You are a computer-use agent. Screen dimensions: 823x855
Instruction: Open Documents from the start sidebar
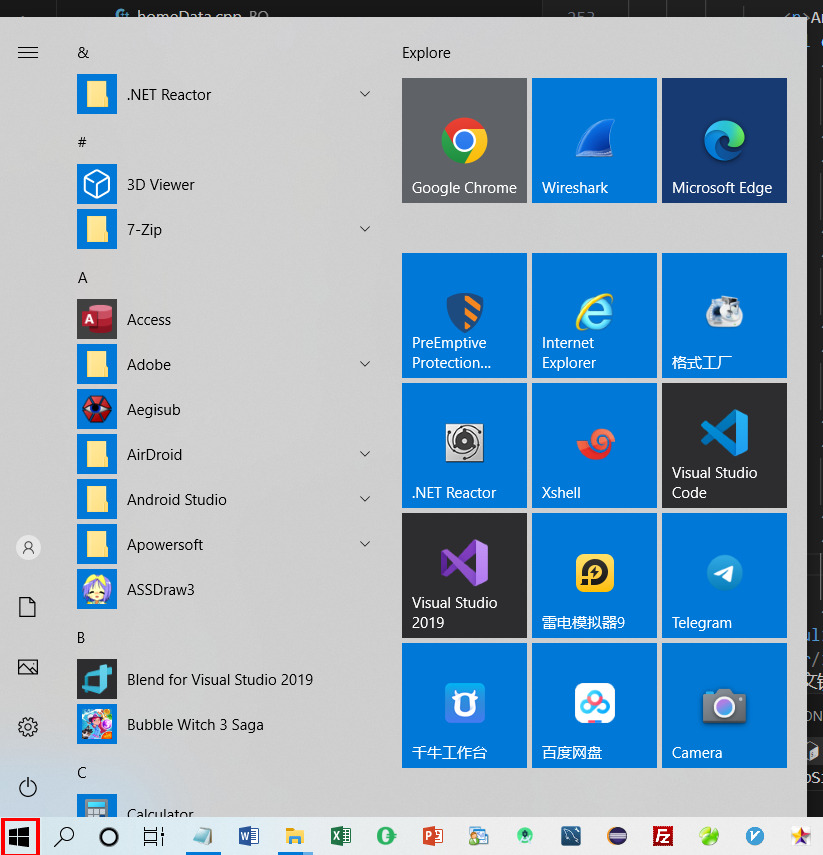tap(27, 606)
